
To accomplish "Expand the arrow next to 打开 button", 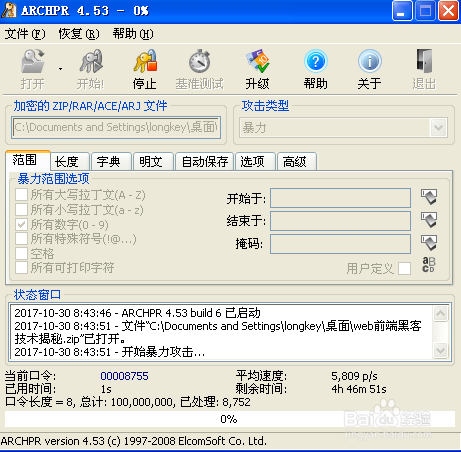I will (60, 69).
